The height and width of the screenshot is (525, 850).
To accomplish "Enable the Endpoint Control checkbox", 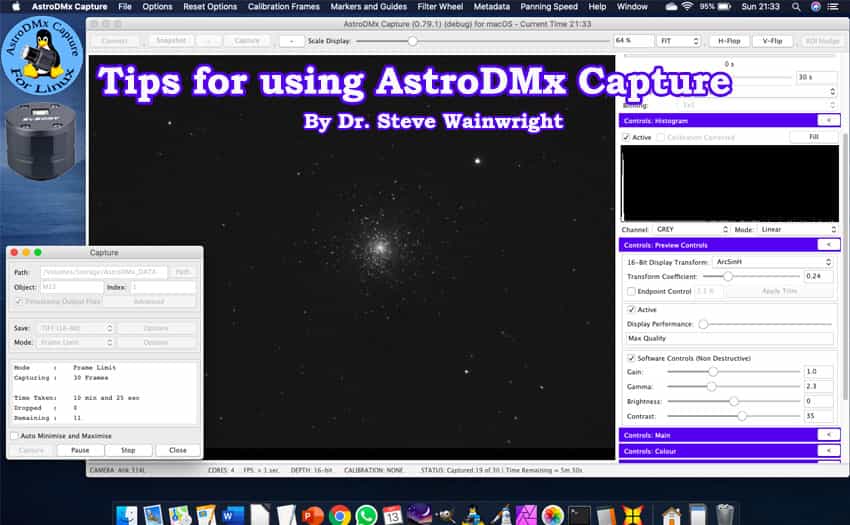I will click(630, 291).
